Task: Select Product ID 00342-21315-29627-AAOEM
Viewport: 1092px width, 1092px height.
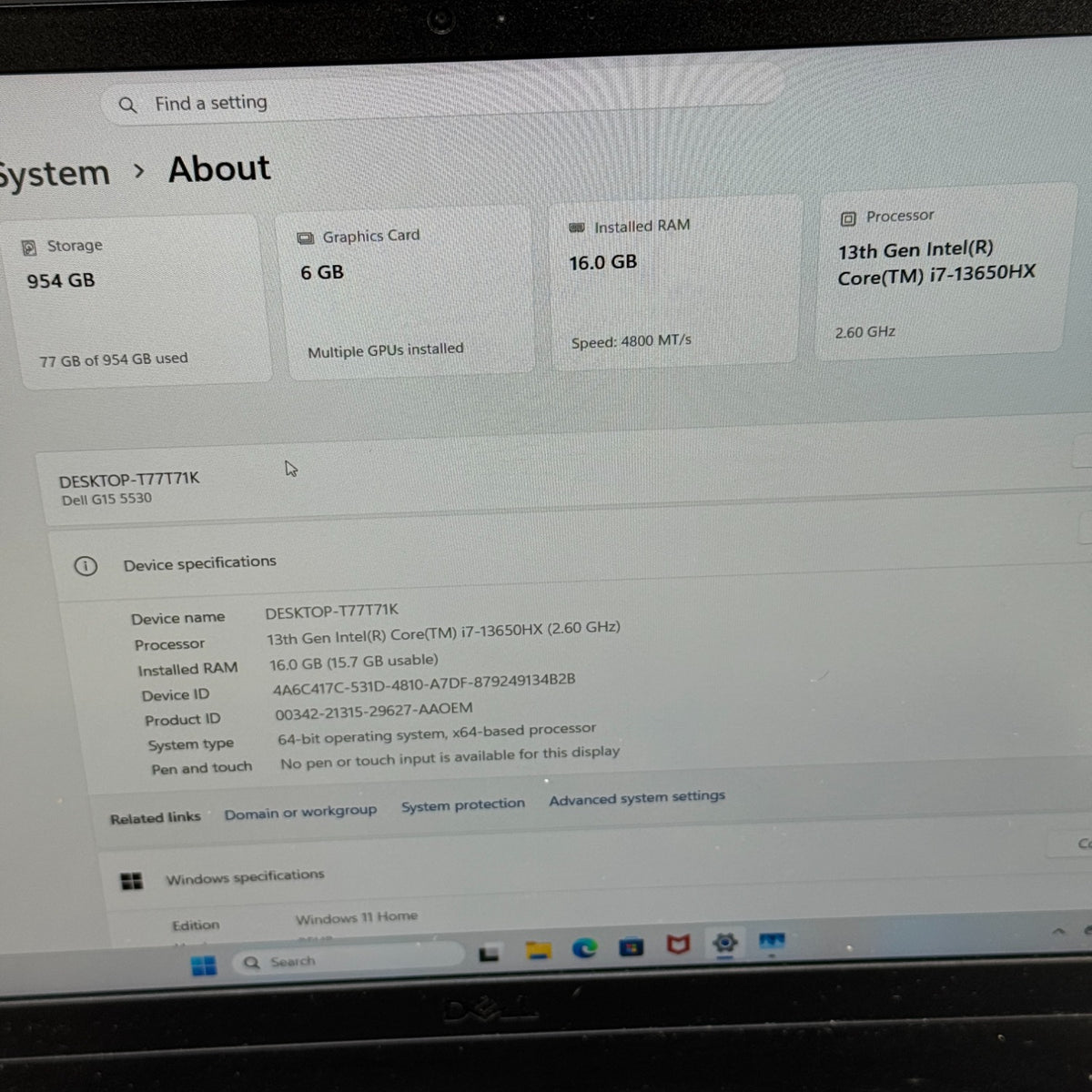Action: [373, 711]
